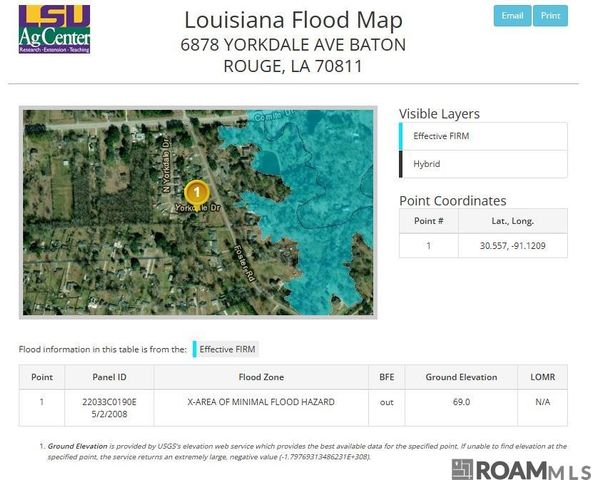
Task: Select the Hybrid layer
Action: (483, 164)
